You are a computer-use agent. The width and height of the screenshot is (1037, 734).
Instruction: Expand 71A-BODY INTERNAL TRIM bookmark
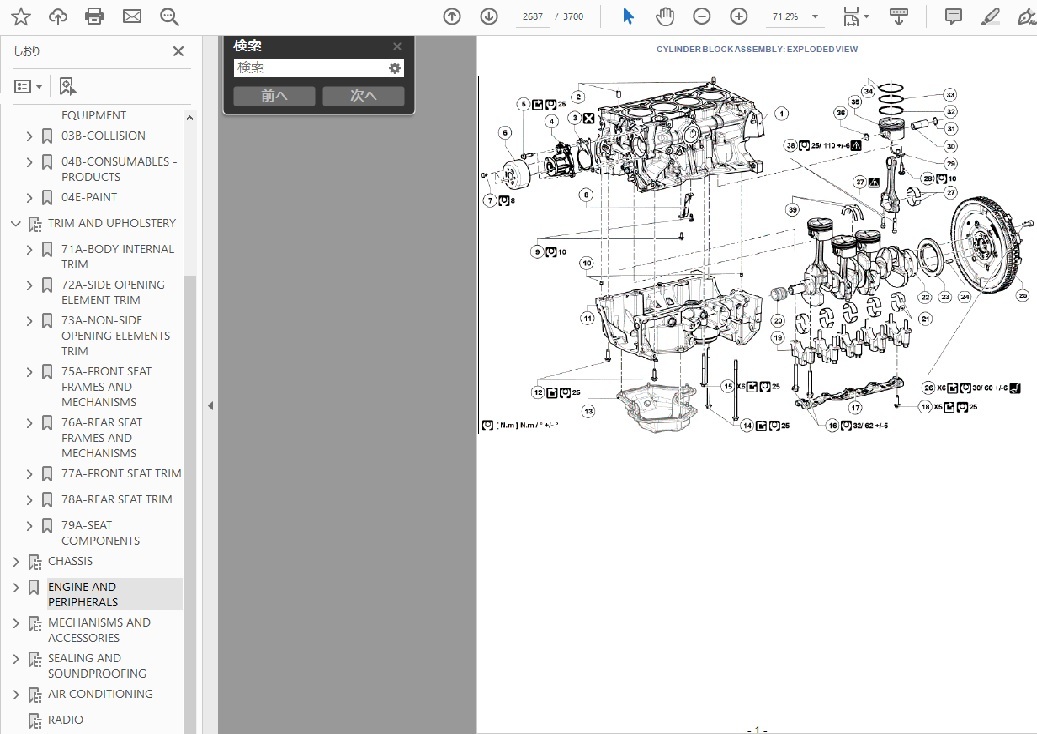tap(29, 250)
